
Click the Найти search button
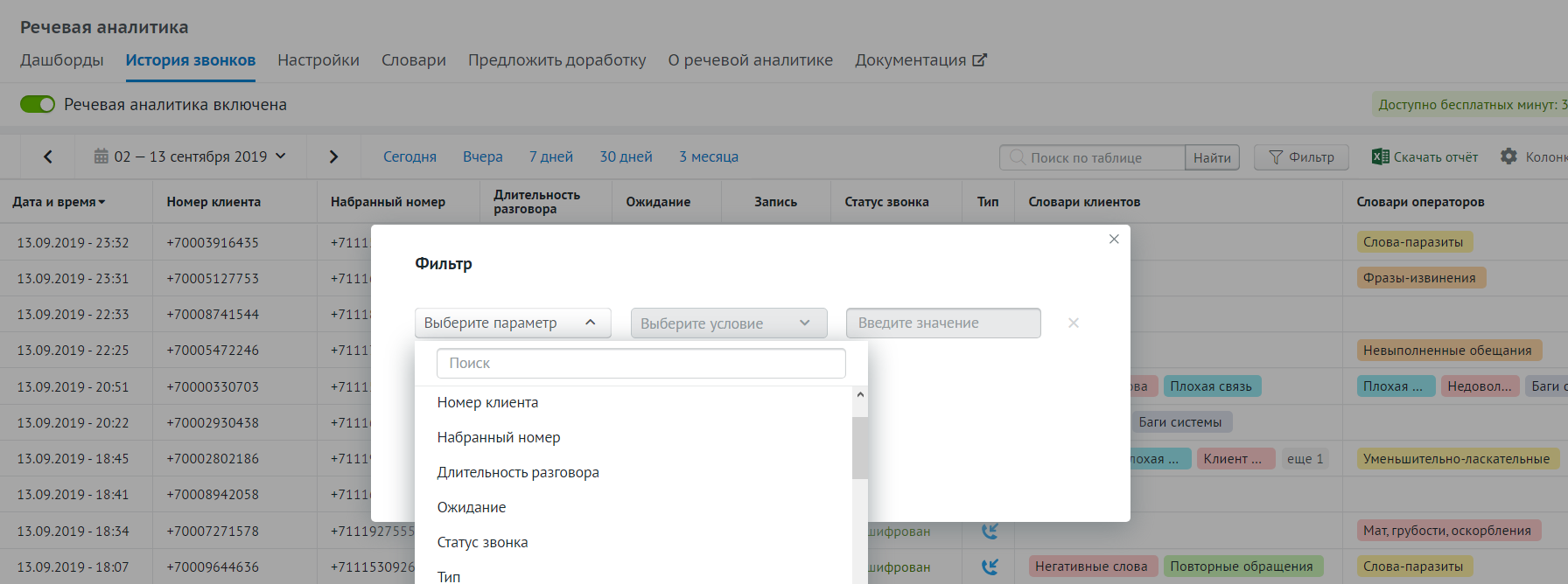pyautogui.click(x=1212, y=157)
